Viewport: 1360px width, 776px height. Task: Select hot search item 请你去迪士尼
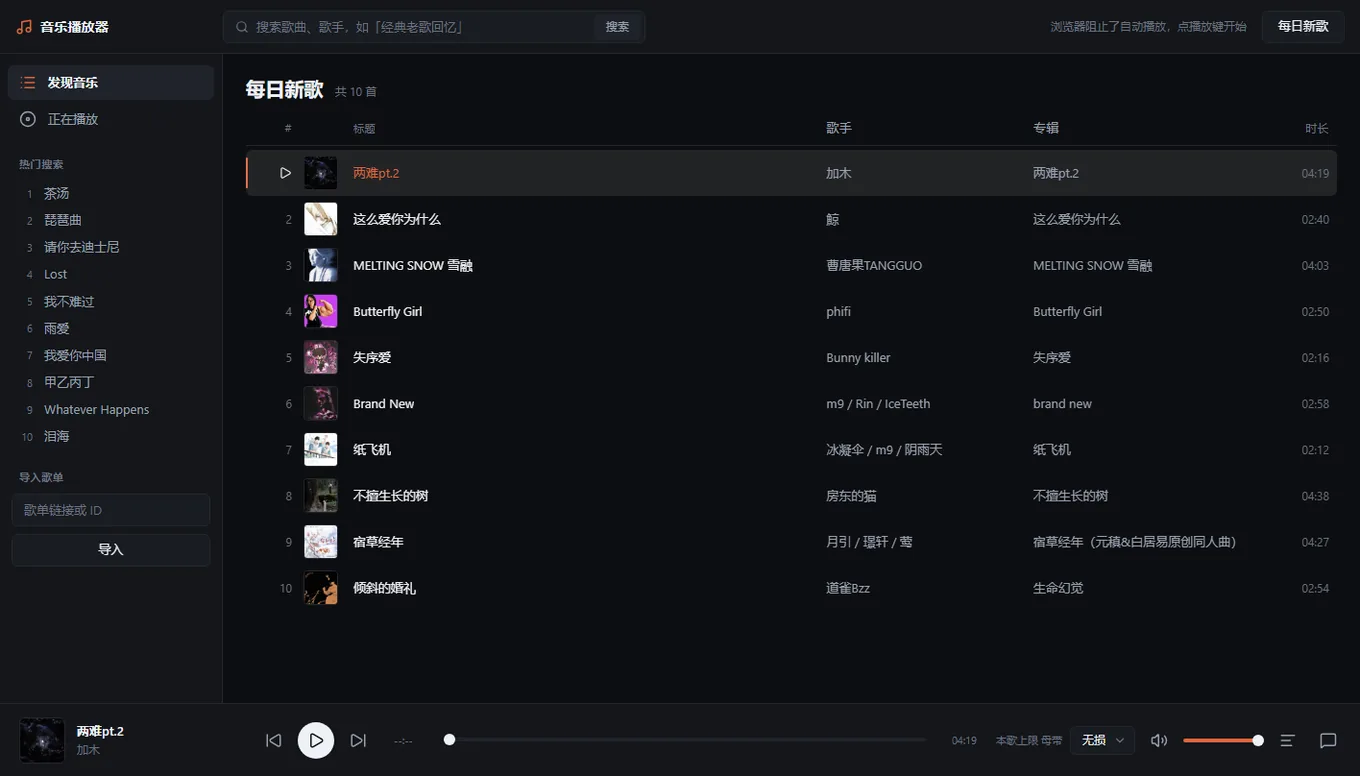click(82, 247)
